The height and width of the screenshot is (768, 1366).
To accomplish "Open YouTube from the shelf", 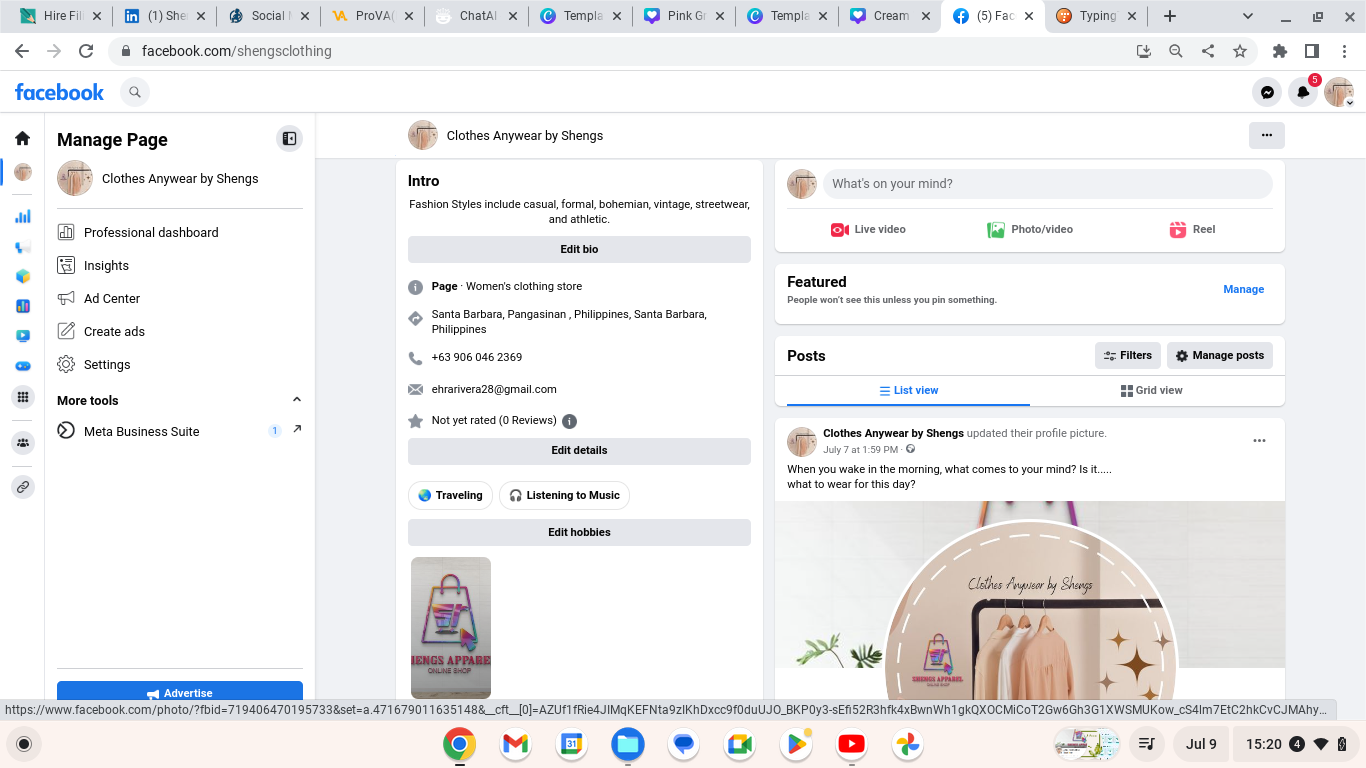I will (852, 744).
